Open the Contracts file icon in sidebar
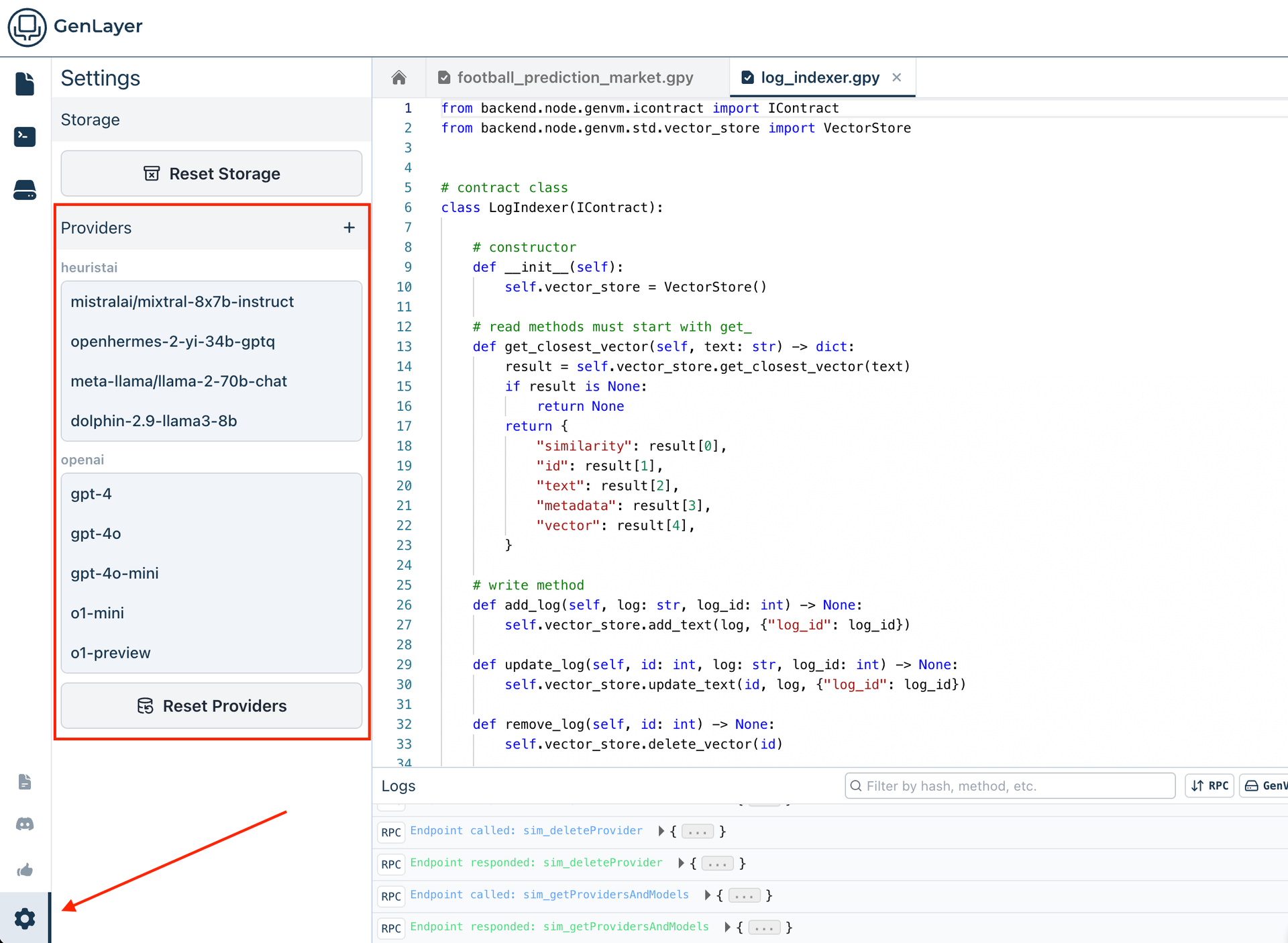Screen dimensions: 1288x943 [25, 84]
